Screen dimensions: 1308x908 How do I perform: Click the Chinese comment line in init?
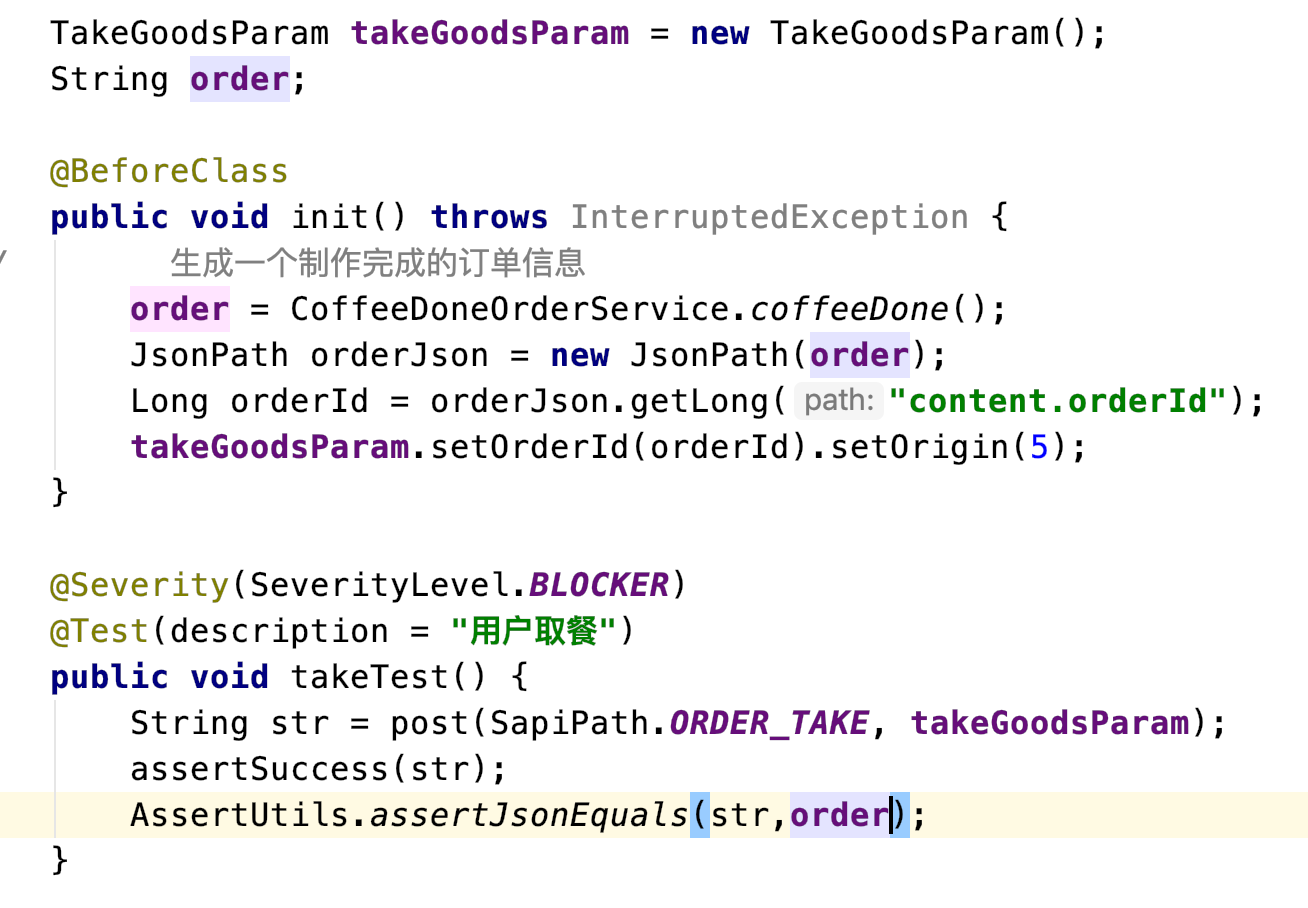tap(377, 263)
